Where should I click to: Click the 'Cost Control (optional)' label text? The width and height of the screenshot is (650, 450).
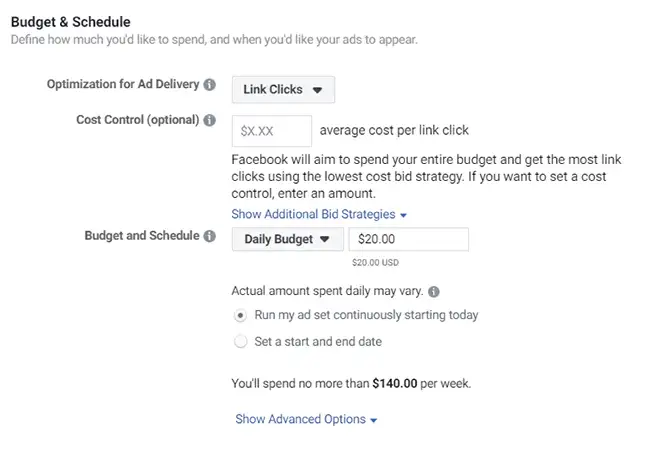point(137,120)
